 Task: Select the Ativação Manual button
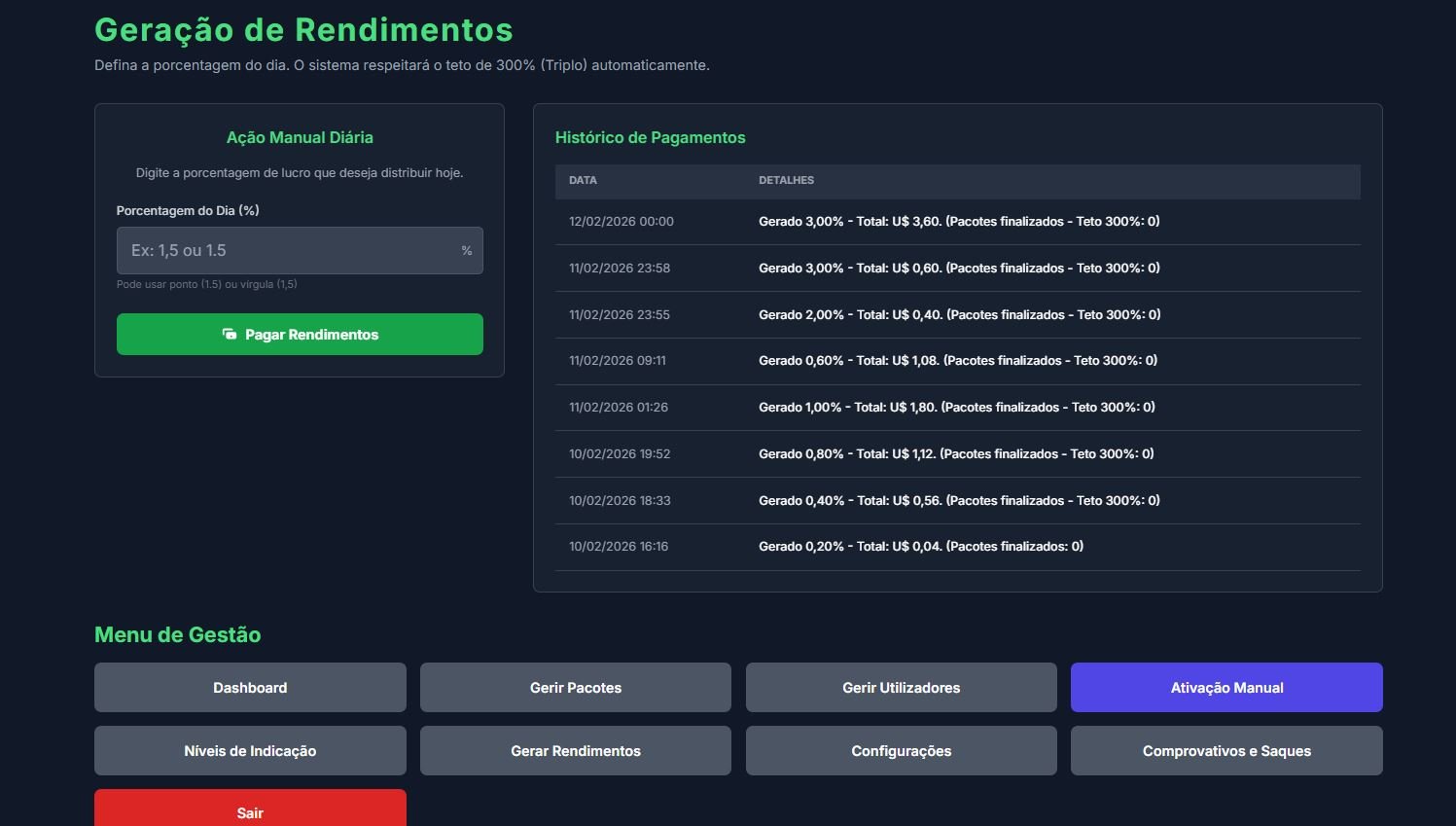1226,688
